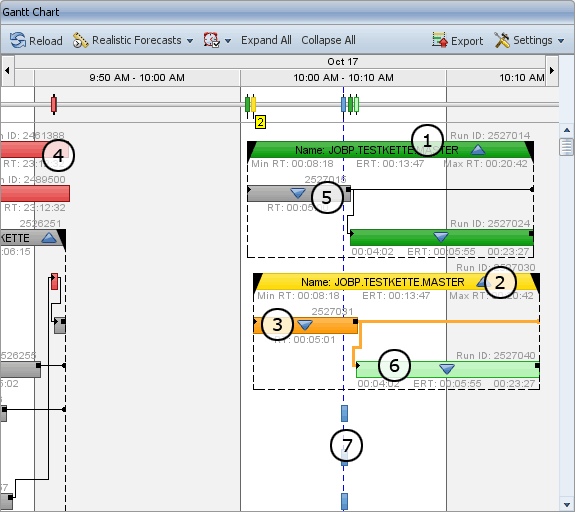Expand the orange task 2527031 bar

click(305, 325)
